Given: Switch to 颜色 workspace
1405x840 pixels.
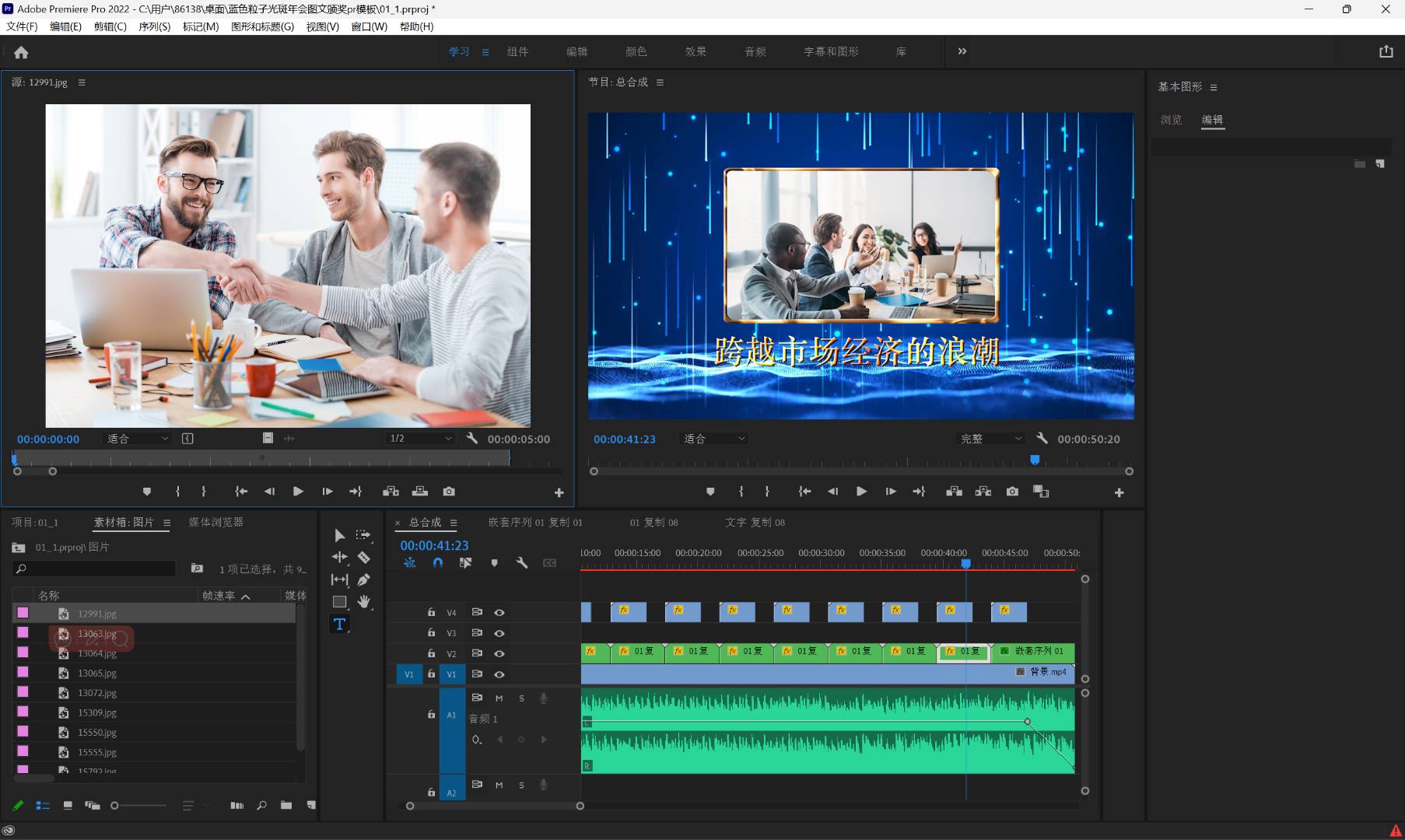Looking at the screenshot, I should (x=636, y=51).
